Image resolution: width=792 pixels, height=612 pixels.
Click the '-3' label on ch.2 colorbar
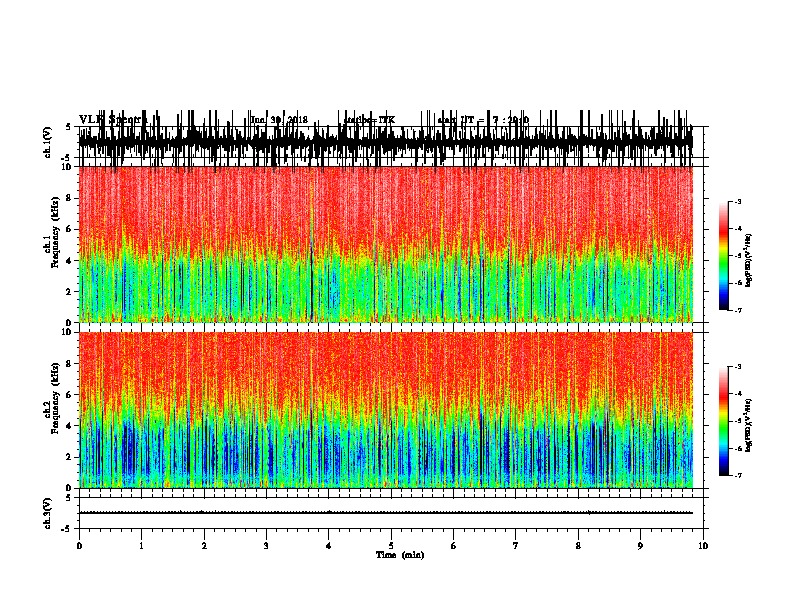click(737, 367)
